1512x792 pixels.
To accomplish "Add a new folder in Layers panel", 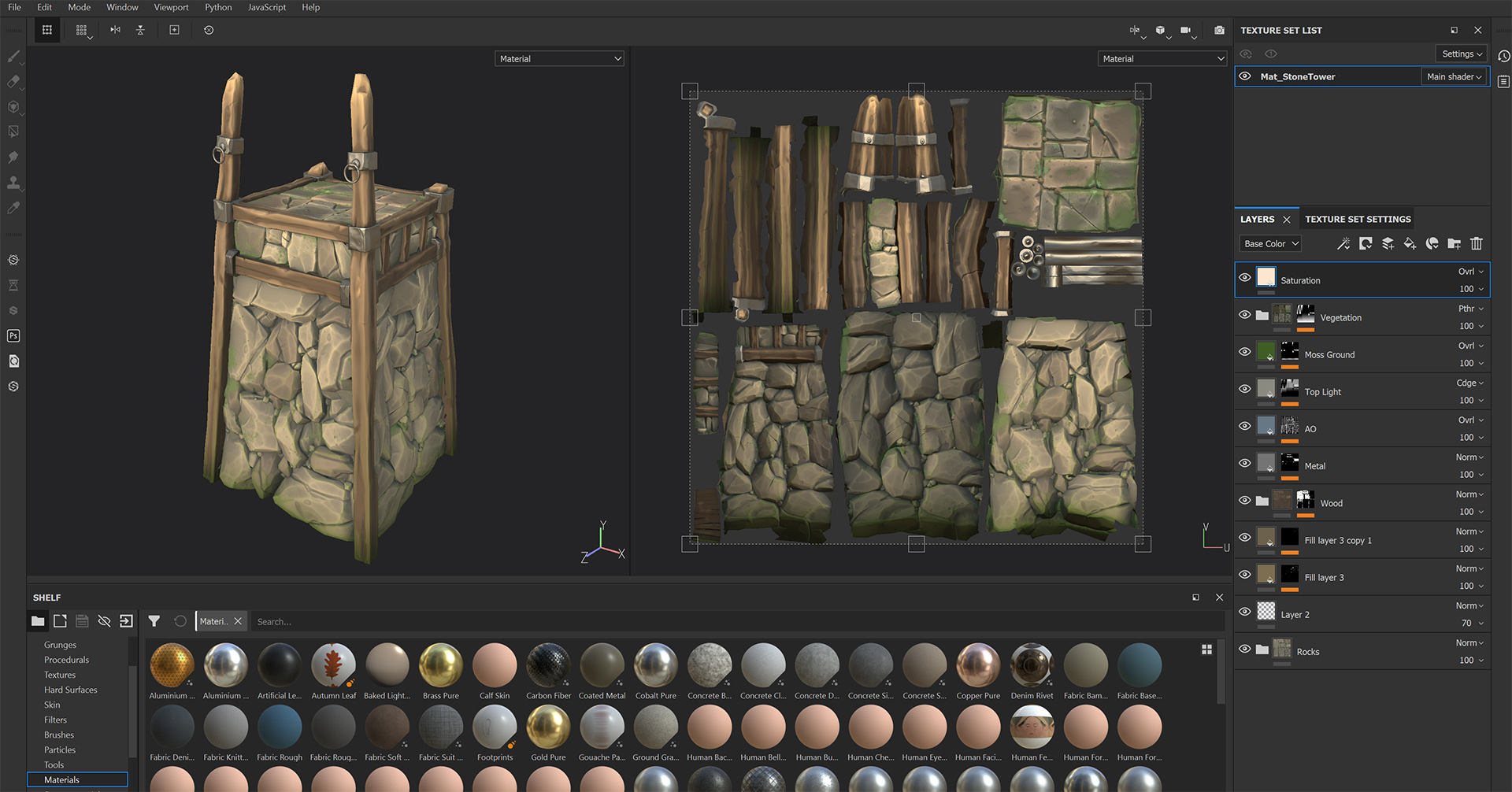I will point(1454,244).
